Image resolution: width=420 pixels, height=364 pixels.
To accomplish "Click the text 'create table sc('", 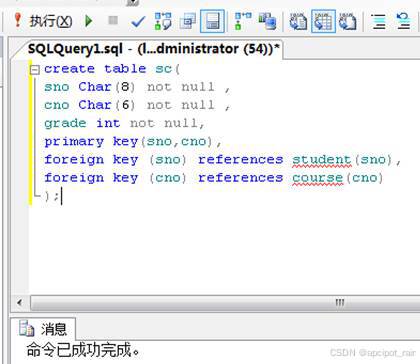I will [112, 69].
